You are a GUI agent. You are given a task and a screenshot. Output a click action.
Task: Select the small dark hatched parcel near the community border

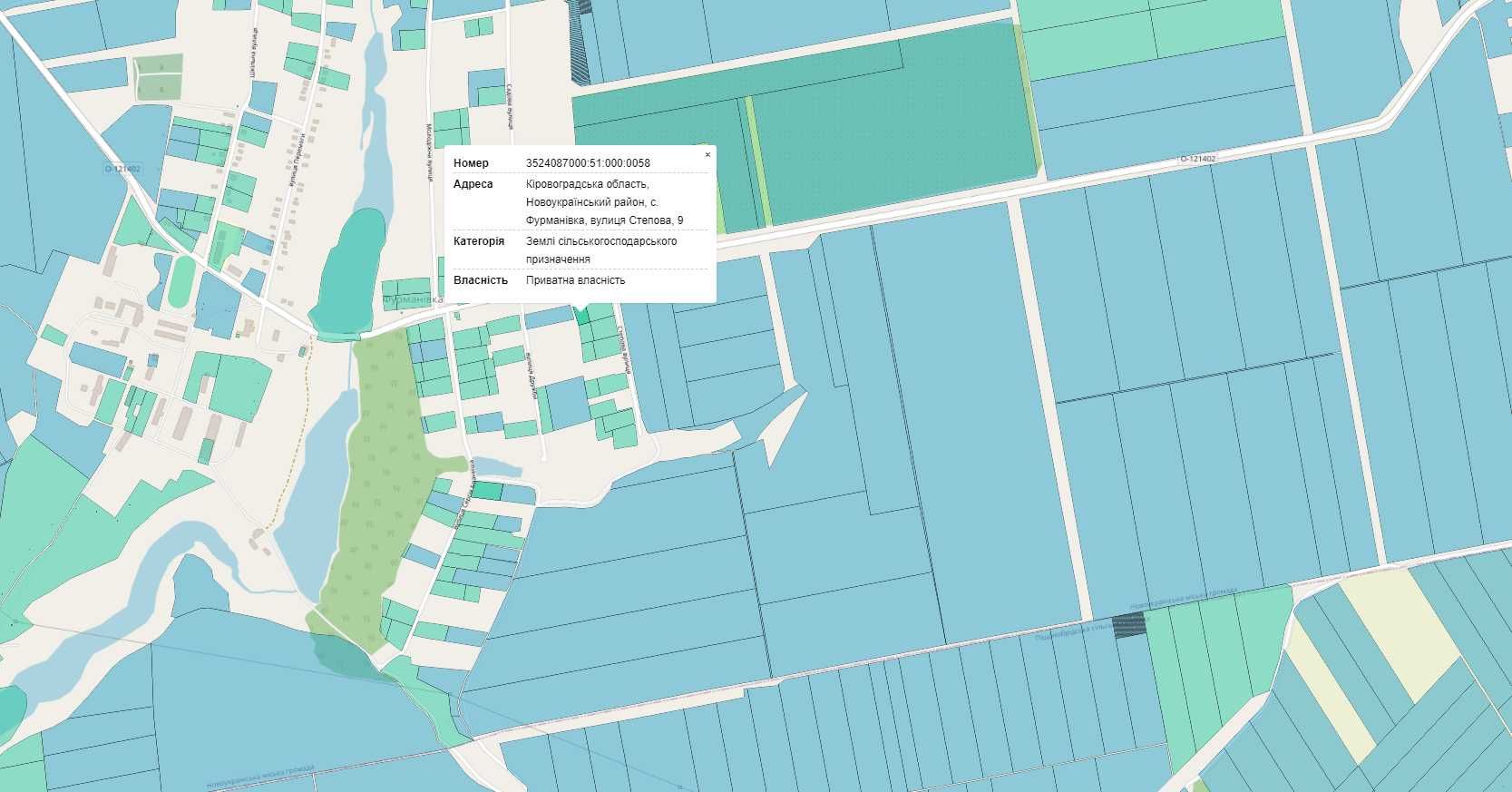(1129, 625)
